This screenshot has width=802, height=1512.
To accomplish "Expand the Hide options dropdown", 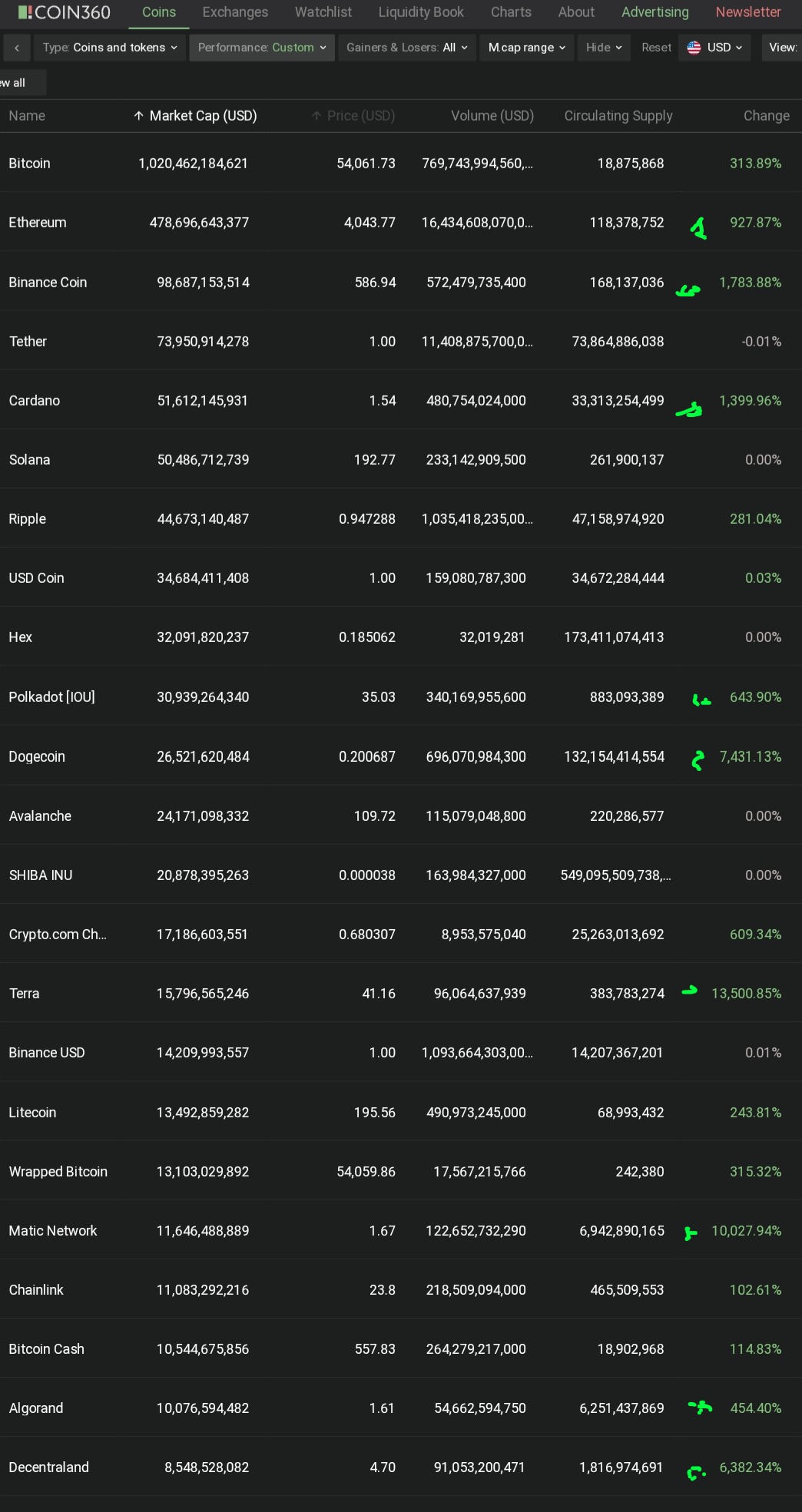I will pyautogui.click(x=604, y=48).
